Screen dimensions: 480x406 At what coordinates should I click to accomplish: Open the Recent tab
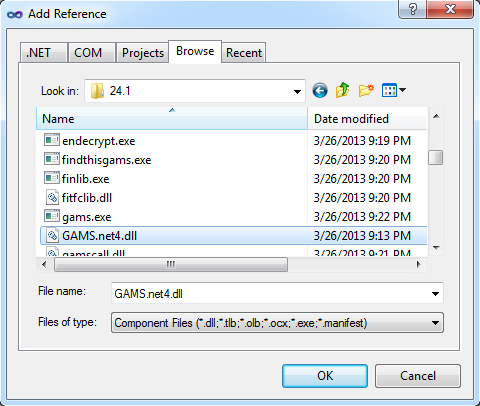click(x=244, y=52)
